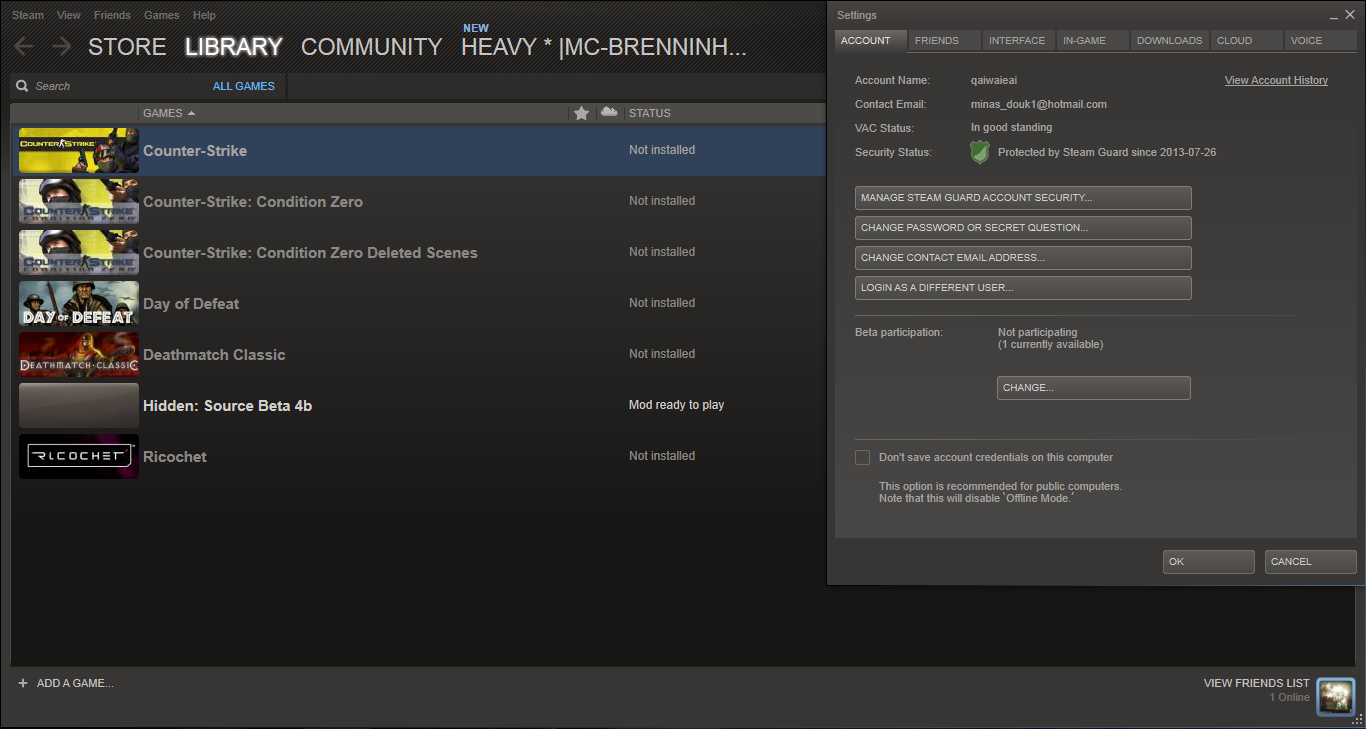Toggle Don't save account credentials checkbox

[862, 457]
